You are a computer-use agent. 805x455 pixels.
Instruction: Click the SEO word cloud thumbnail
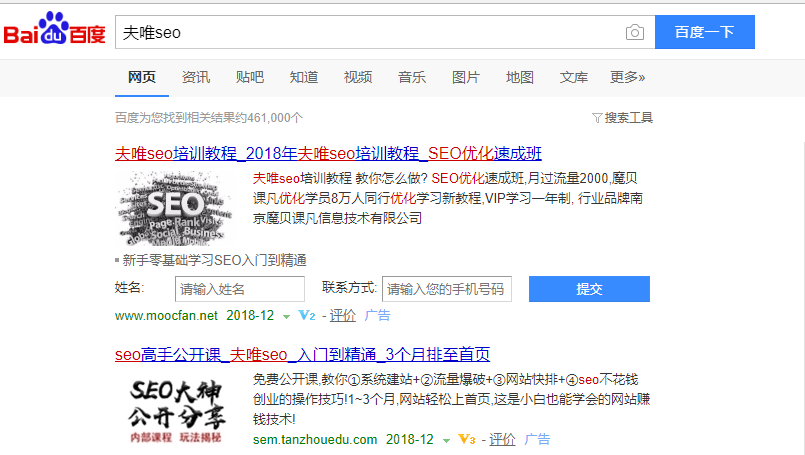[174, 208]
